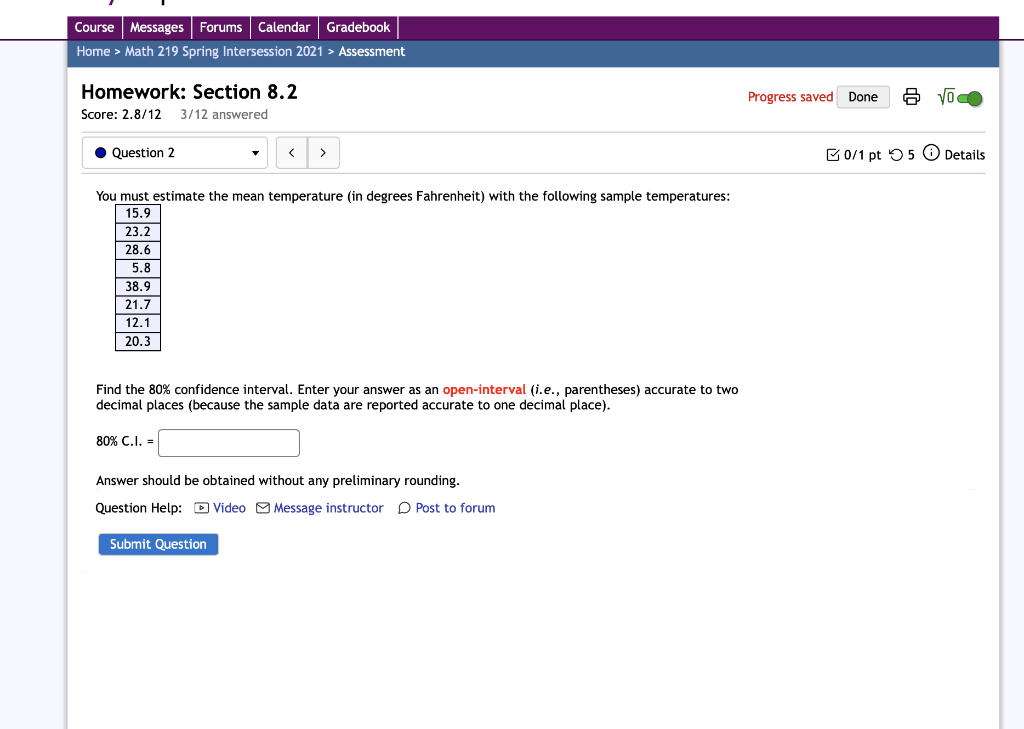Click the Video help icon
The height and width of the screenshot is (729, 1024).
(202, 508)
